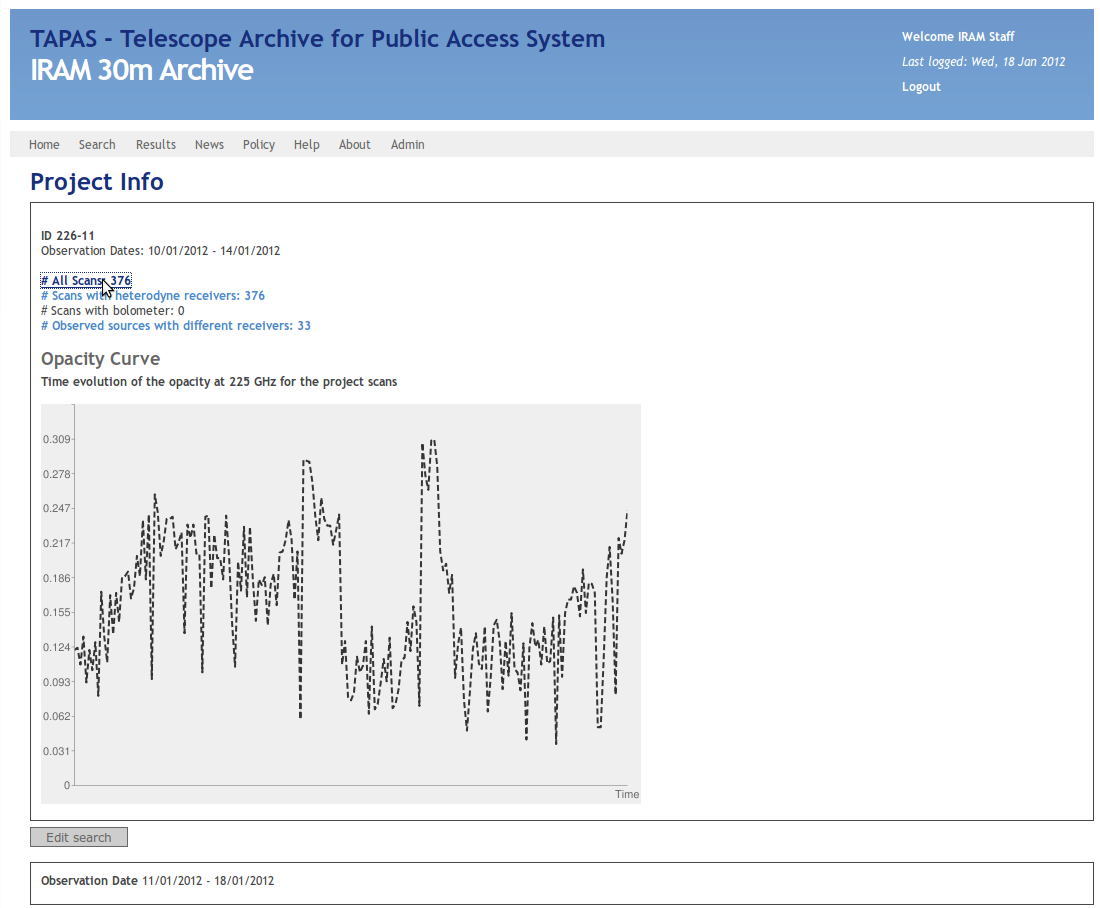
Task: Go to the Admin section
Action: [408, 145]
